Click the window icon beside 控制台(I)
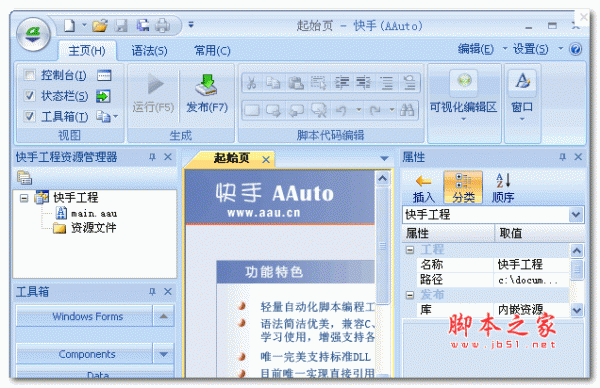The image size is (600, 388). [104, 75]
